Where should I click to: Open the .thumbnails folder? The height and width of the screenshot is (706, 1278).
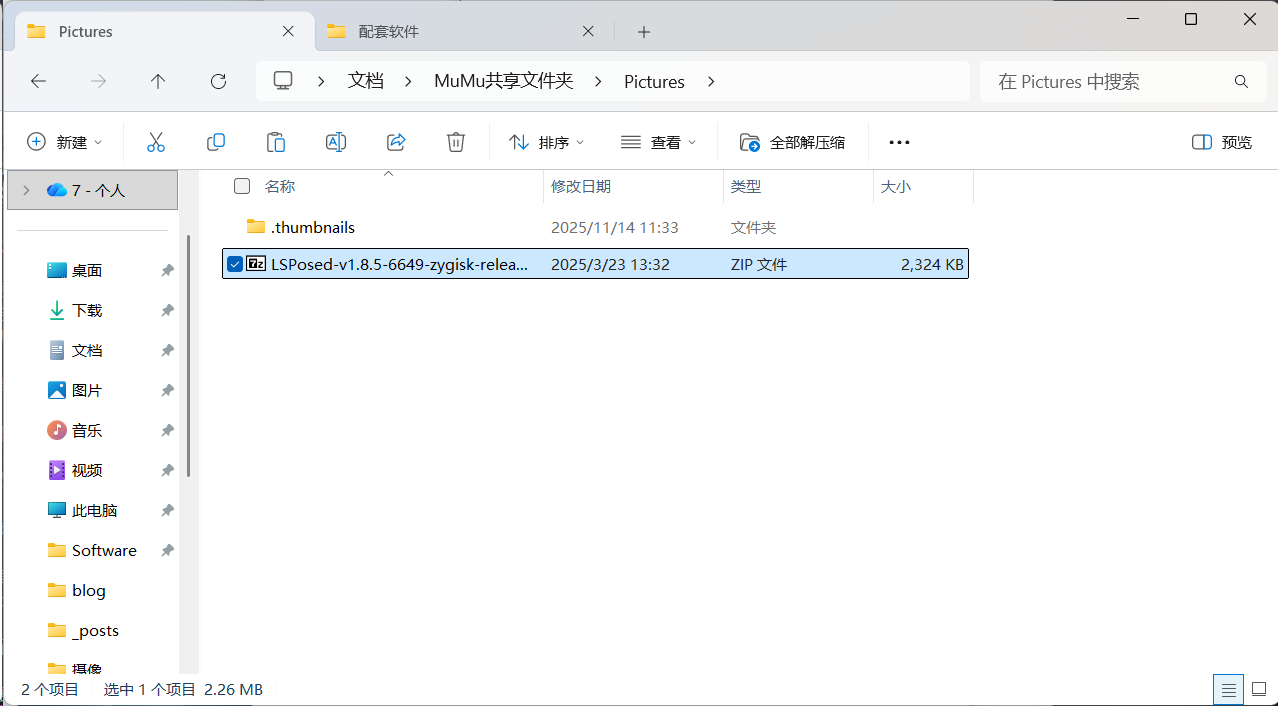coord(313,227)
